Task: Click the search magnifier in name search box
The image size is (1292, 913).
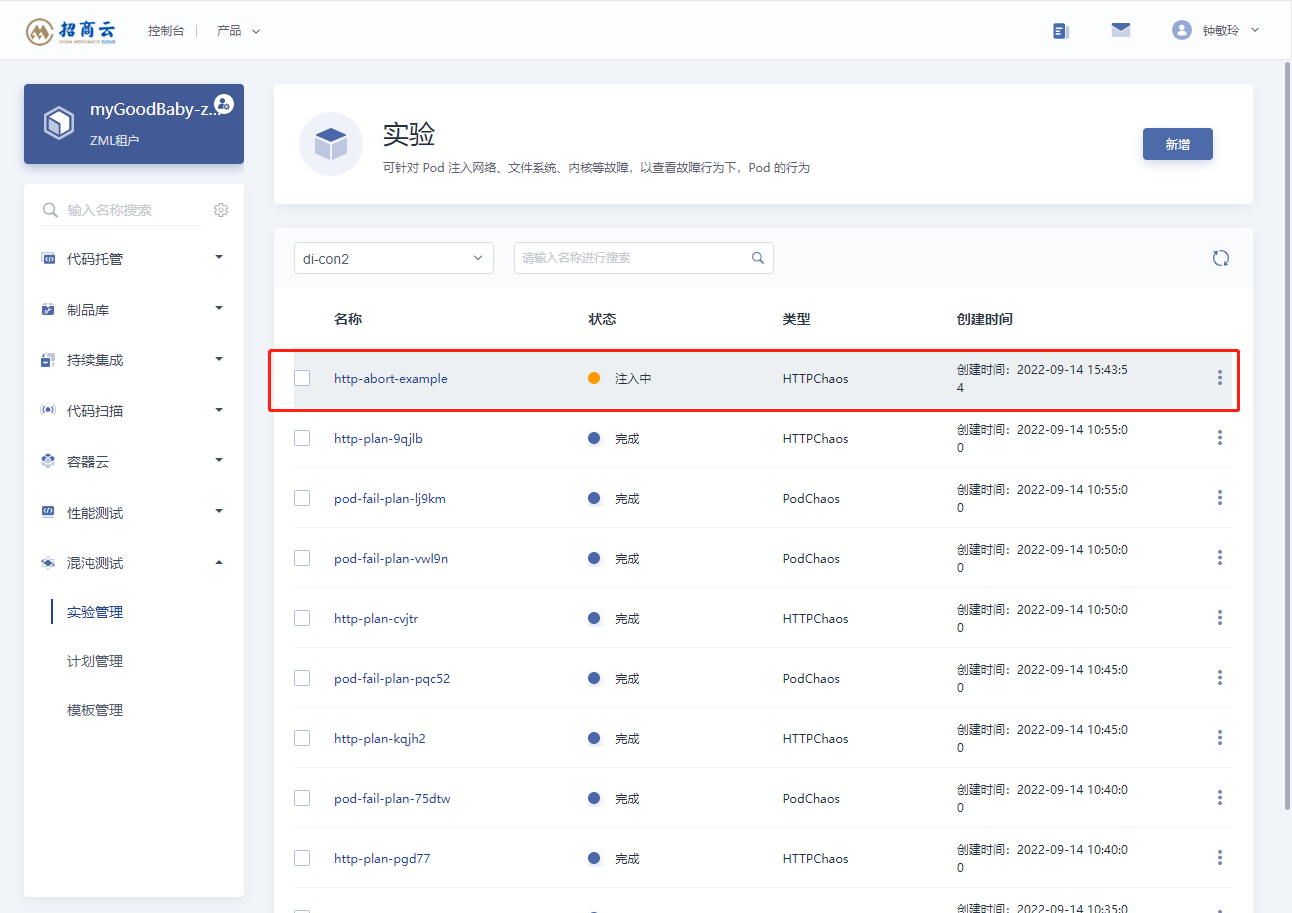Action: pyautogui.click(x=758, y=258)
